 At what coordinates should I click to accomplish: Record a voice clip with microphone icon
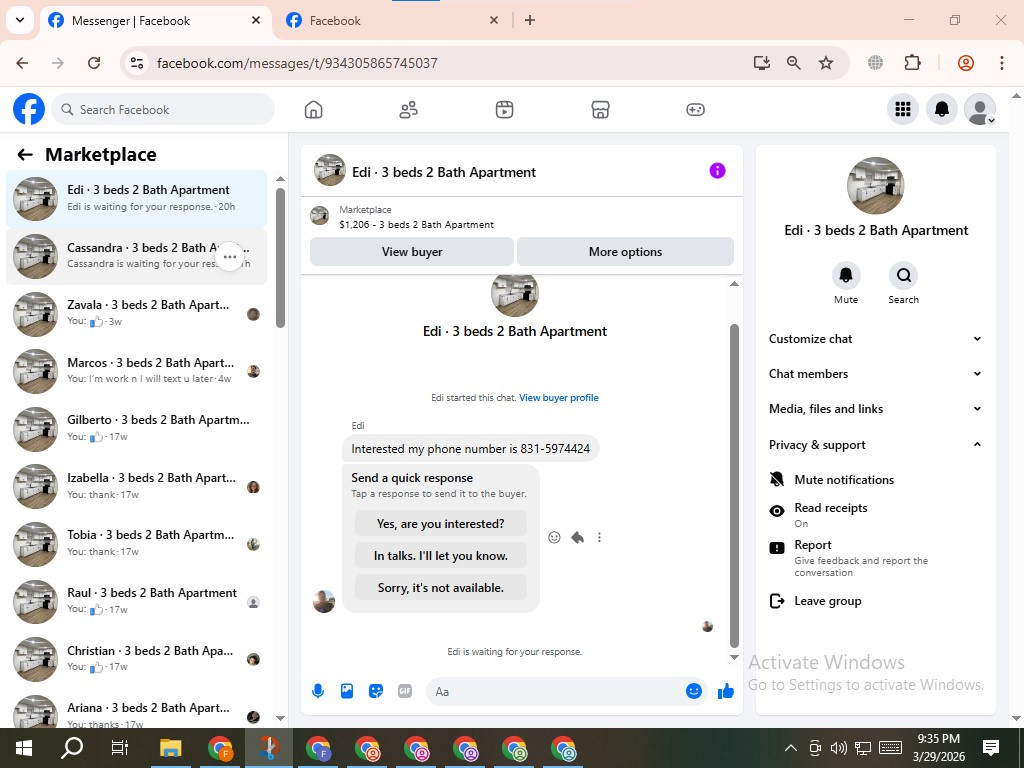tap(318, 691)
